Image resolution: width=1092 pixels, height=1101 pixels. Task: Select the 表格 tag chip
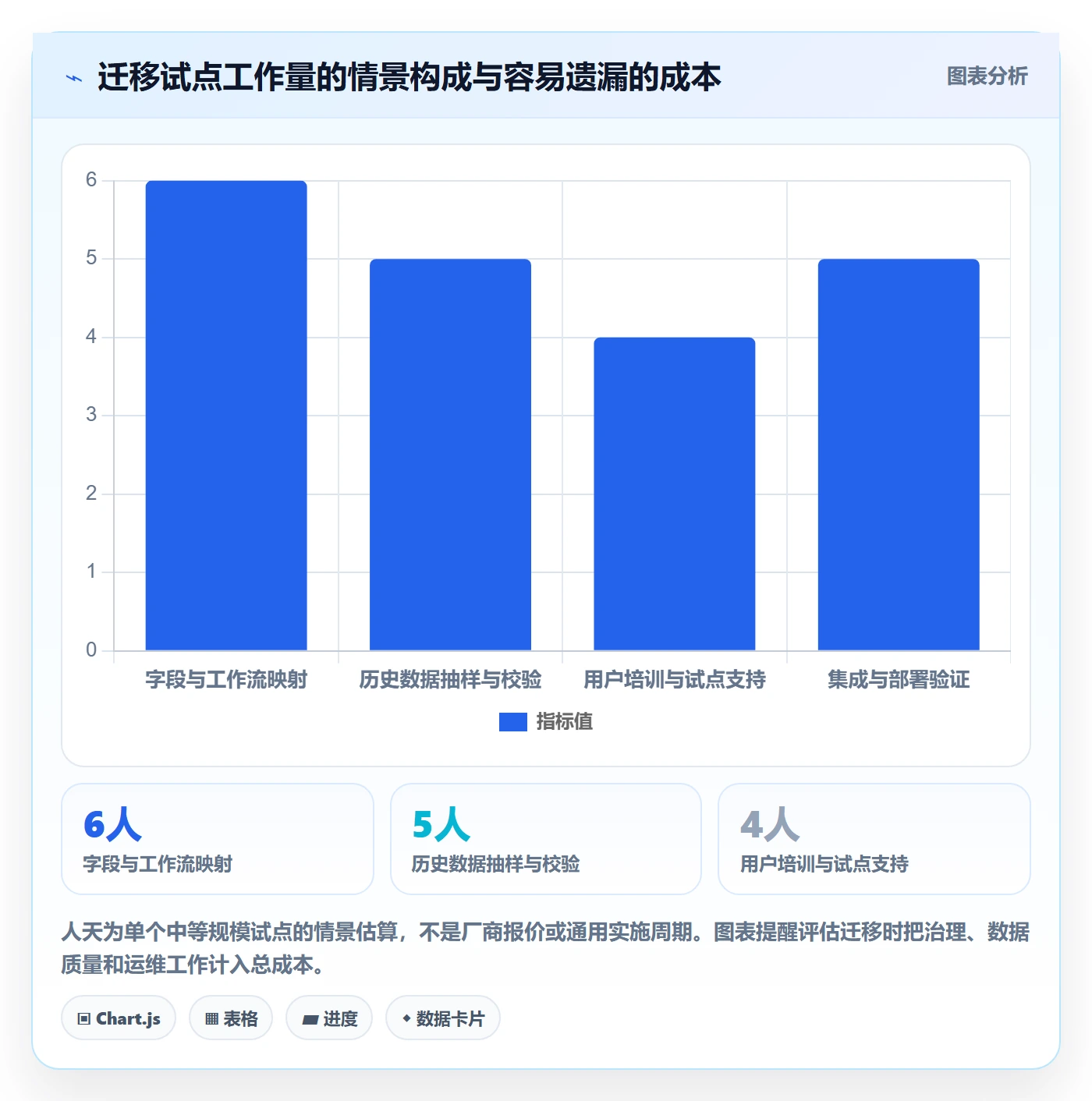click(231, 1018)
